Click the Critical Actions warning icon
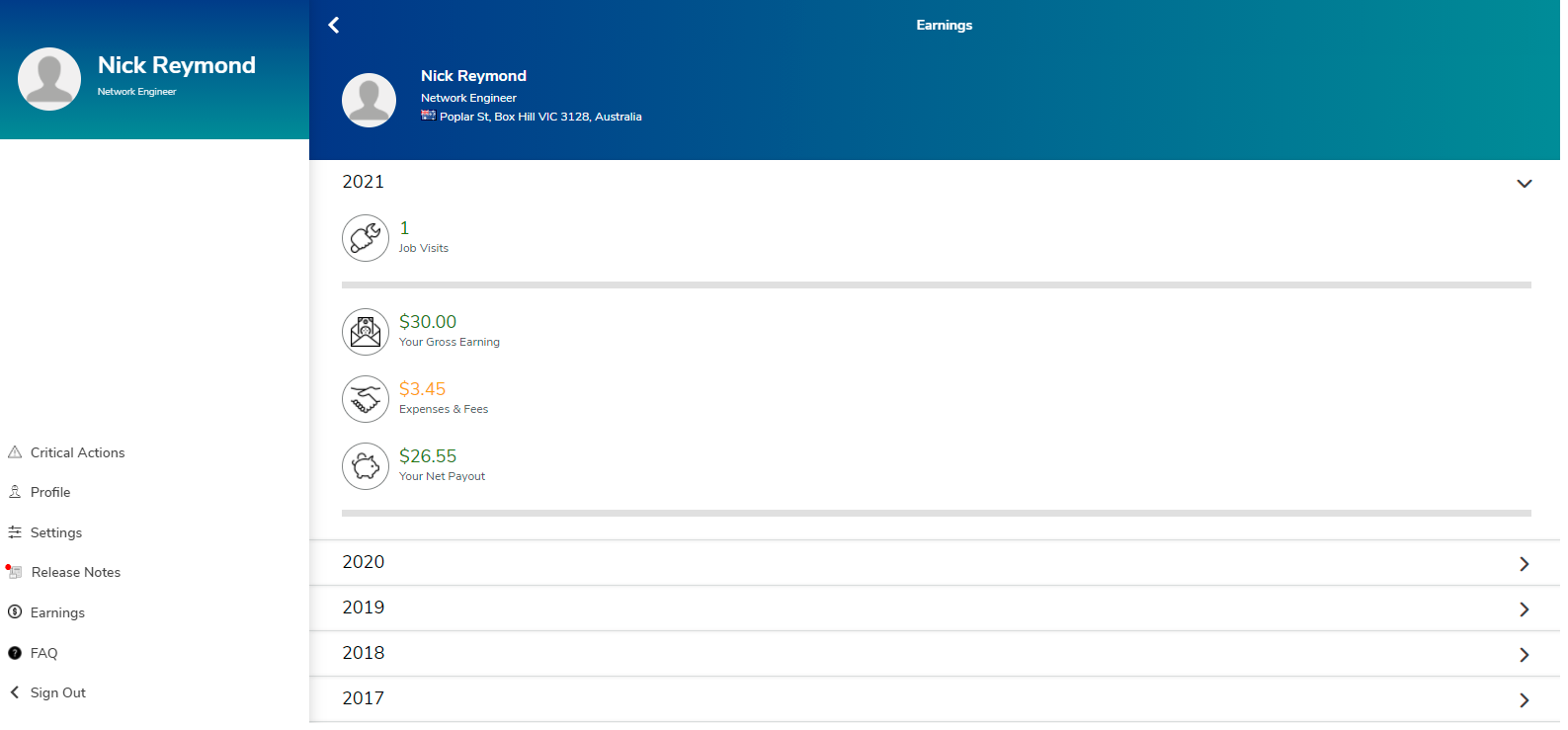 coord(15,452)
